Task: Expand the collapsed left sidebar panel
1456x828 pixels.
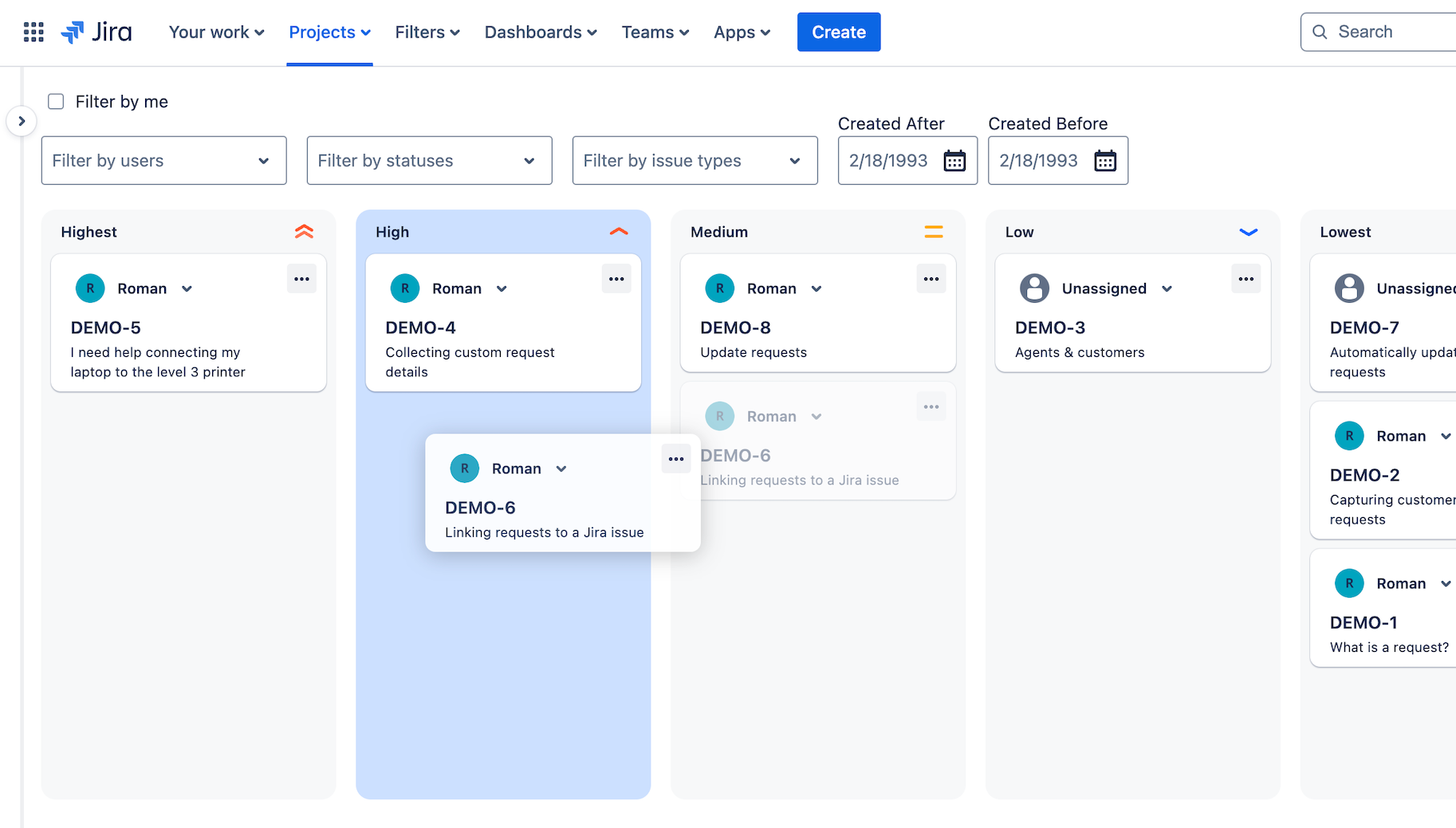Action: click(x=22, y=120)
